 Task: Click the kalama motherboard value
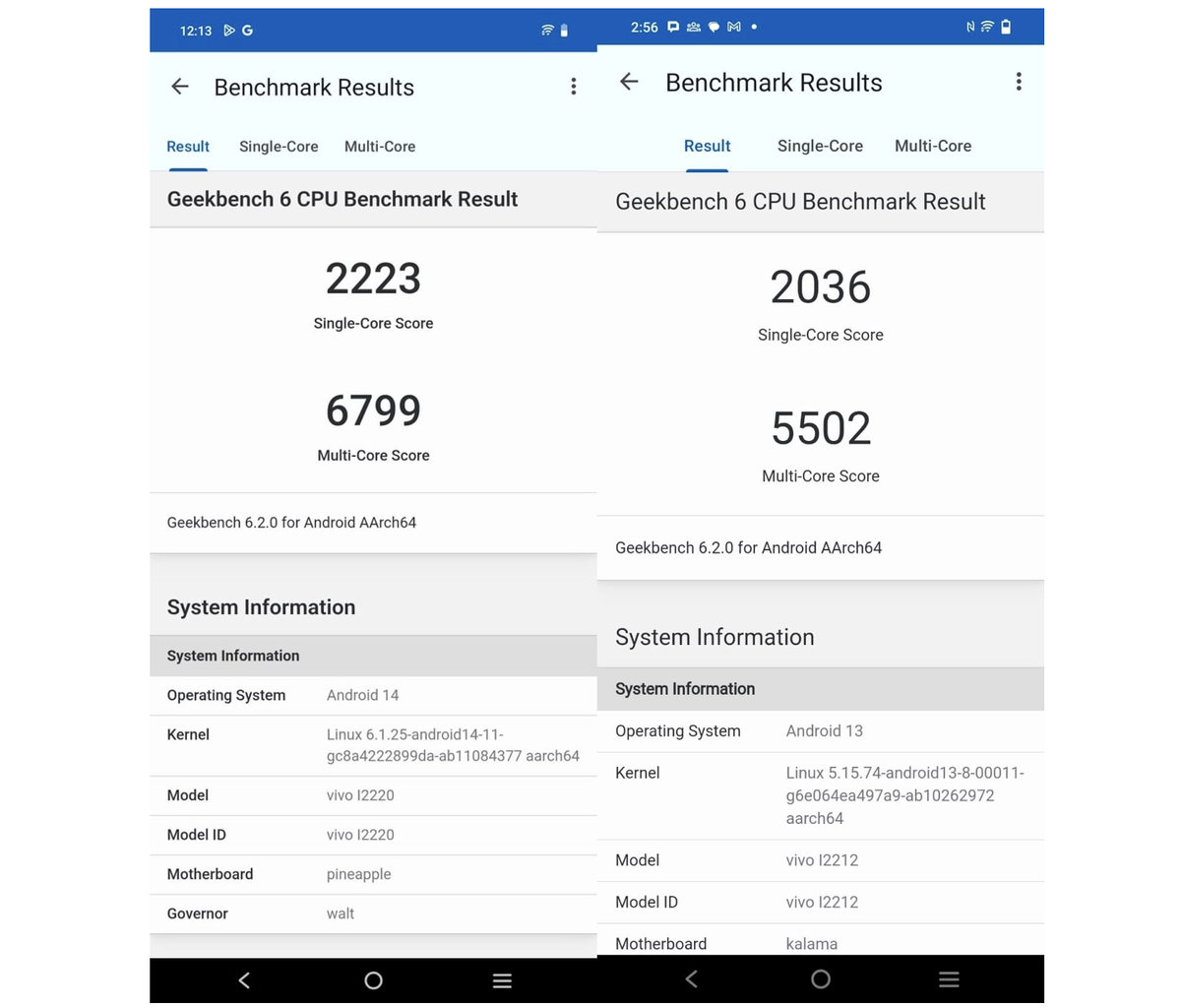coord(812,944)
